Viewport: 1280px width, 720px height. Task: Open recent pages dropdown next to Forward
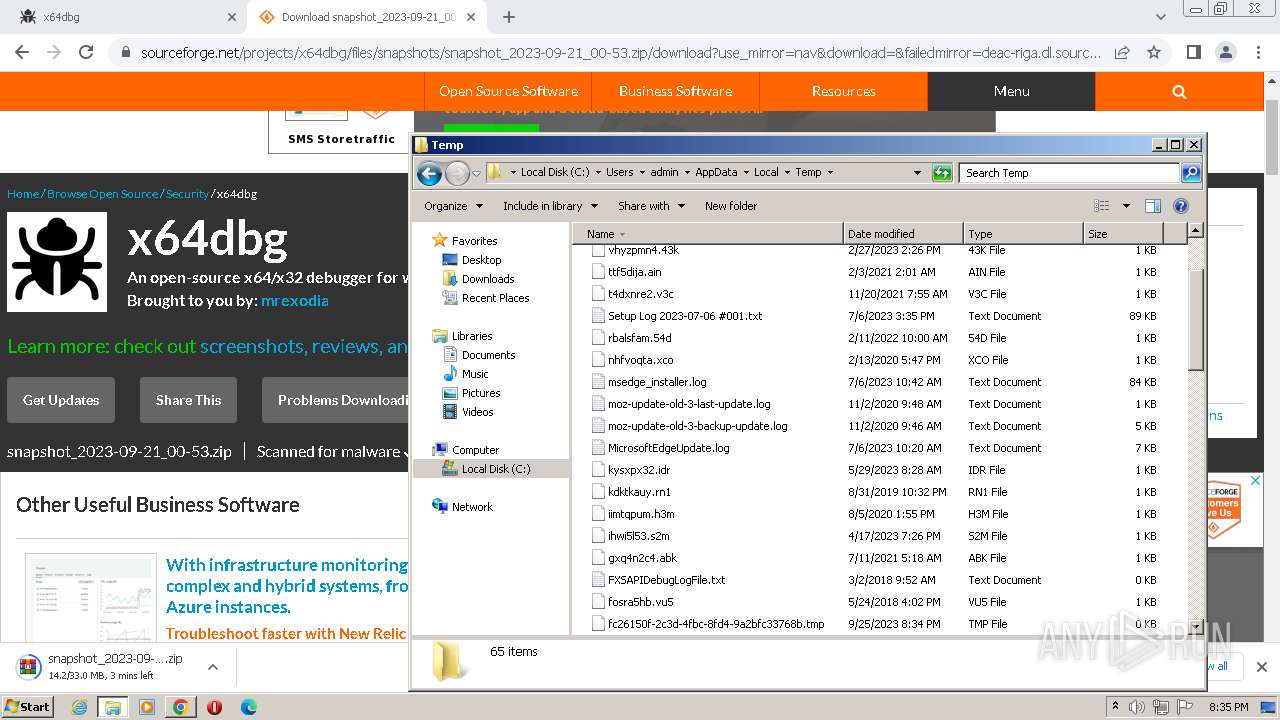click(477, 173)
